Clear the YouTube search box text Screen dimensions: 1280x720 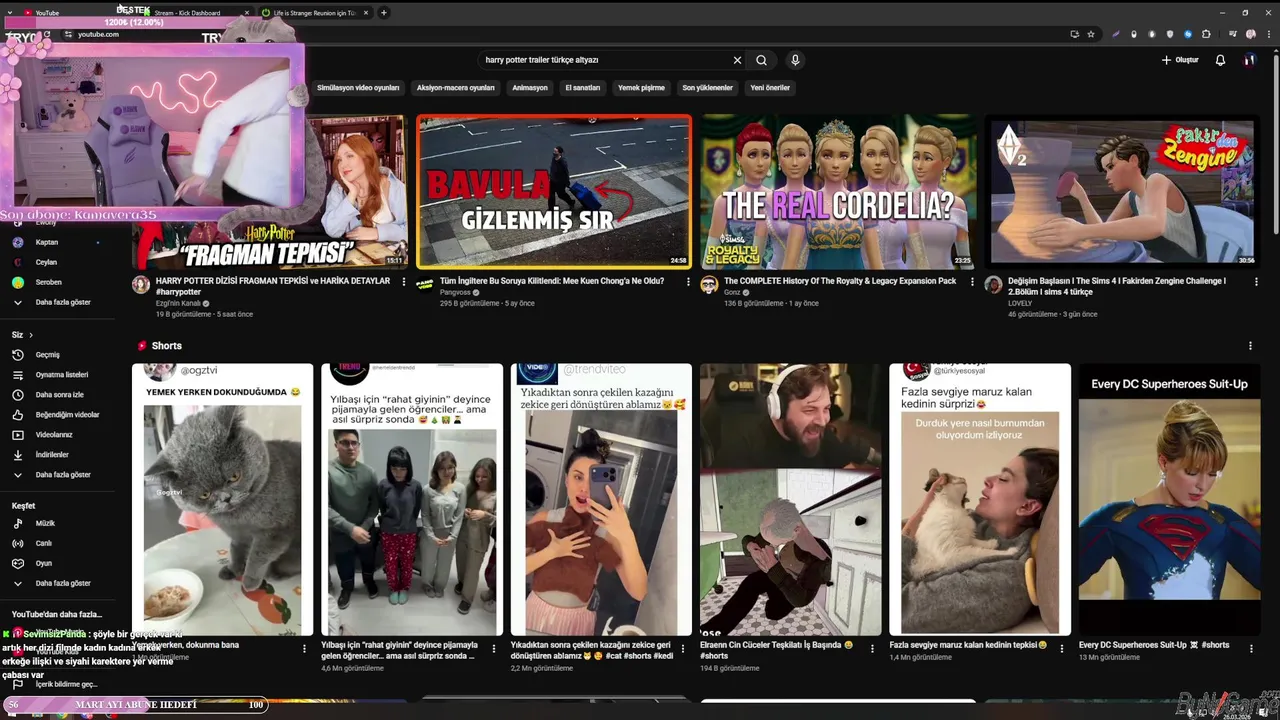pyautogui.click(x=738, y=60)
